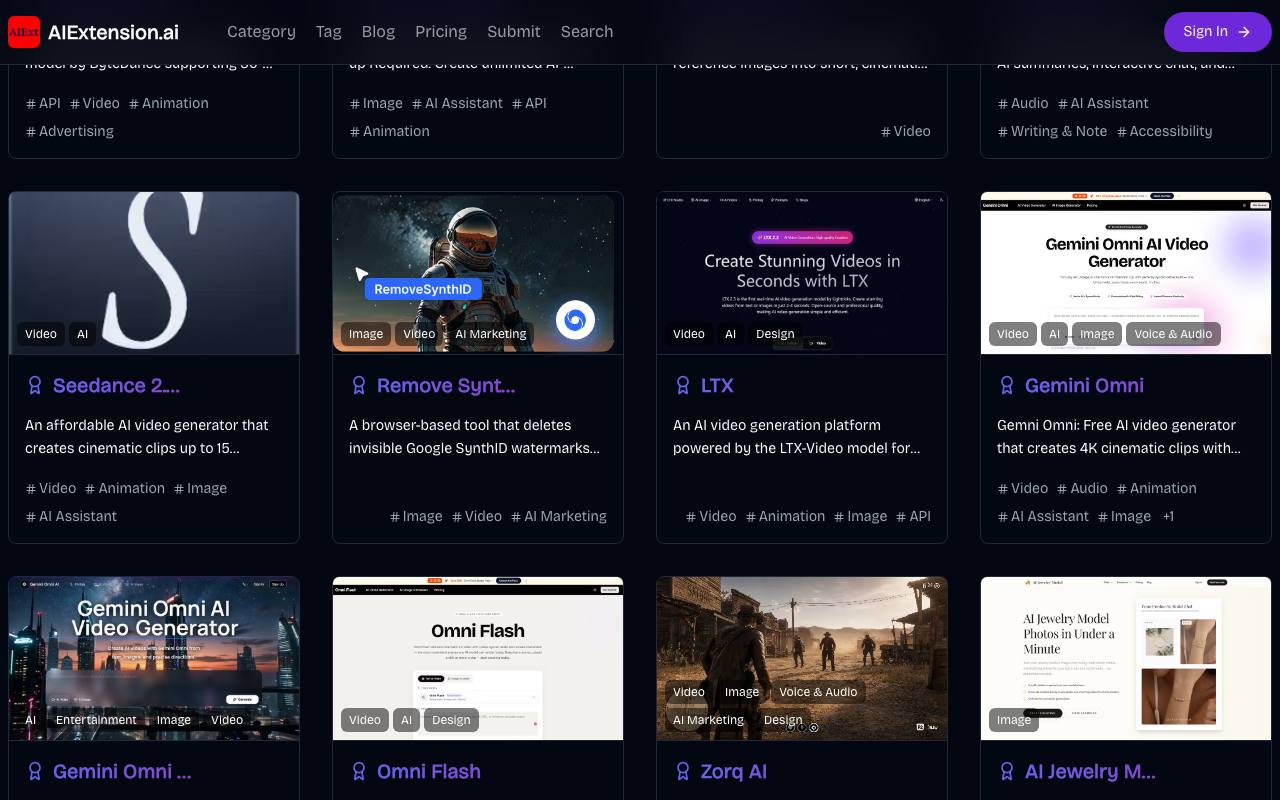Click the award icon beside Zorq AI title
Image resolution: width=1280 pixels, height=800 pixels.
(683, 771)
